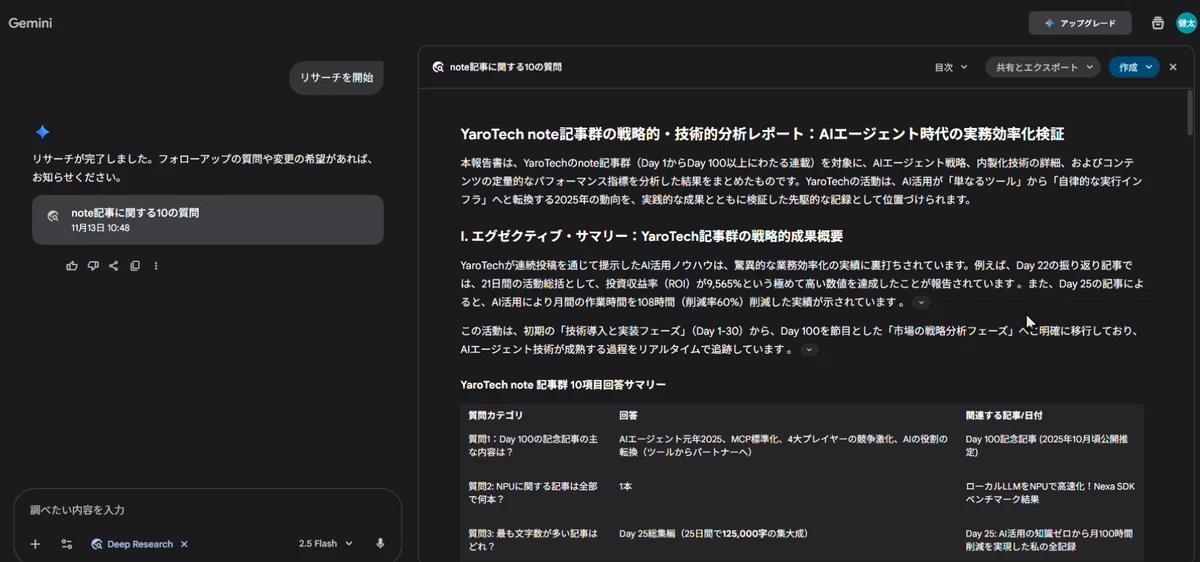Click the microphone icon in prompt box
The width and height of the screenshot is (1200, 562).
[x=380, y=544]
